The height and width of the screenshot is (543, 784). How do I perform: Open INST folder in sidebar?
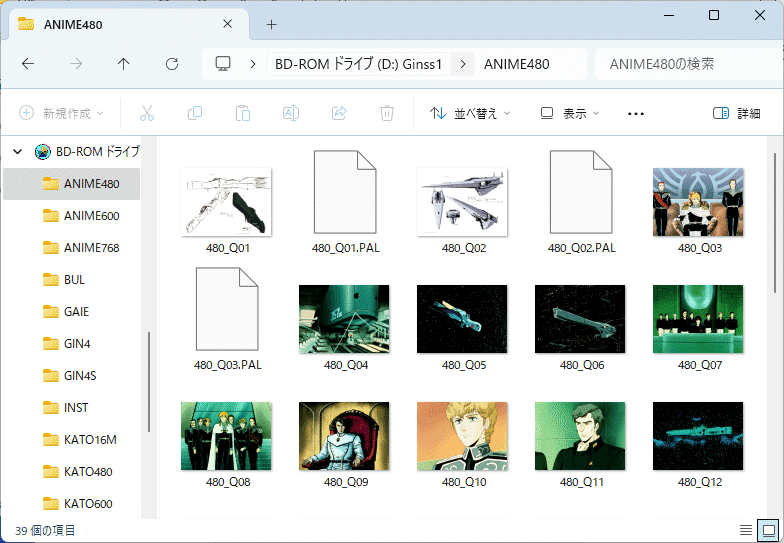pos(72,408)
